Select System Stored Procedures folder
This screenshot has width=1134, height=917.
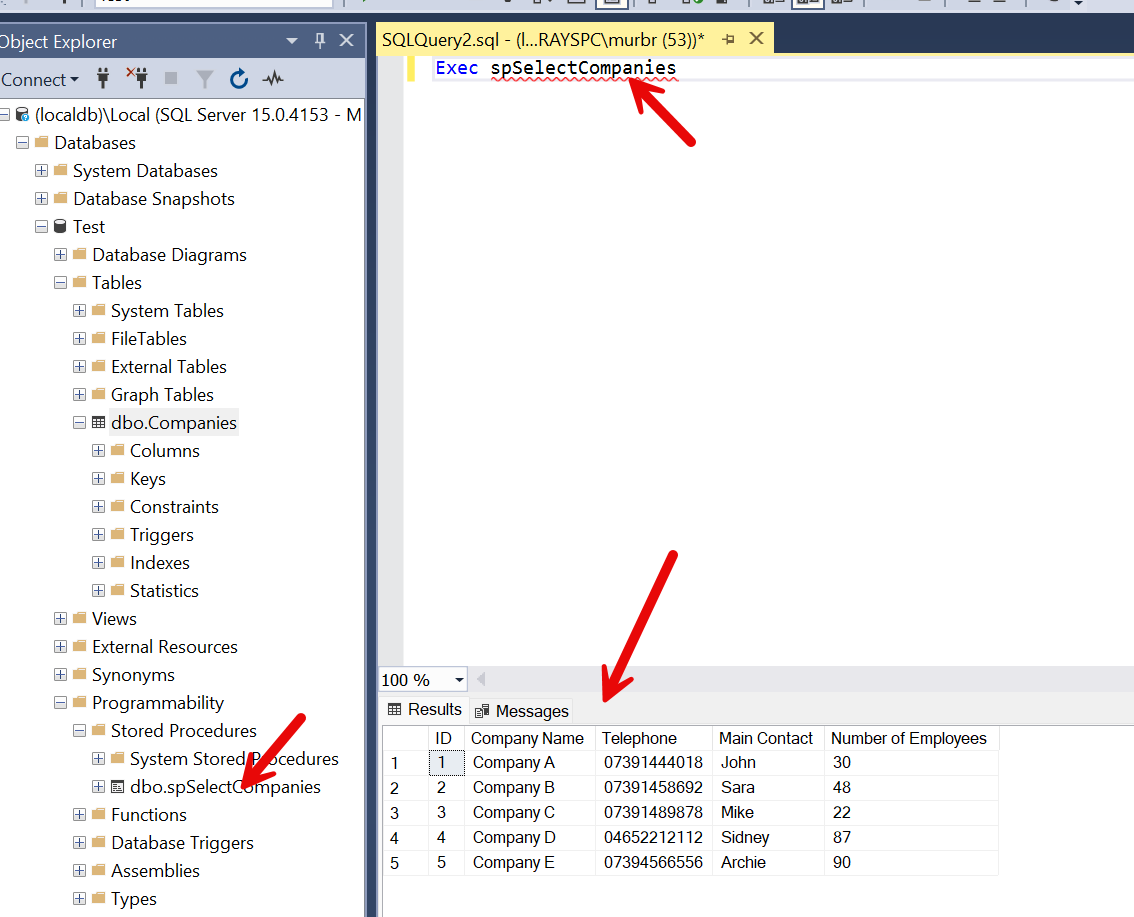(234, 759)
